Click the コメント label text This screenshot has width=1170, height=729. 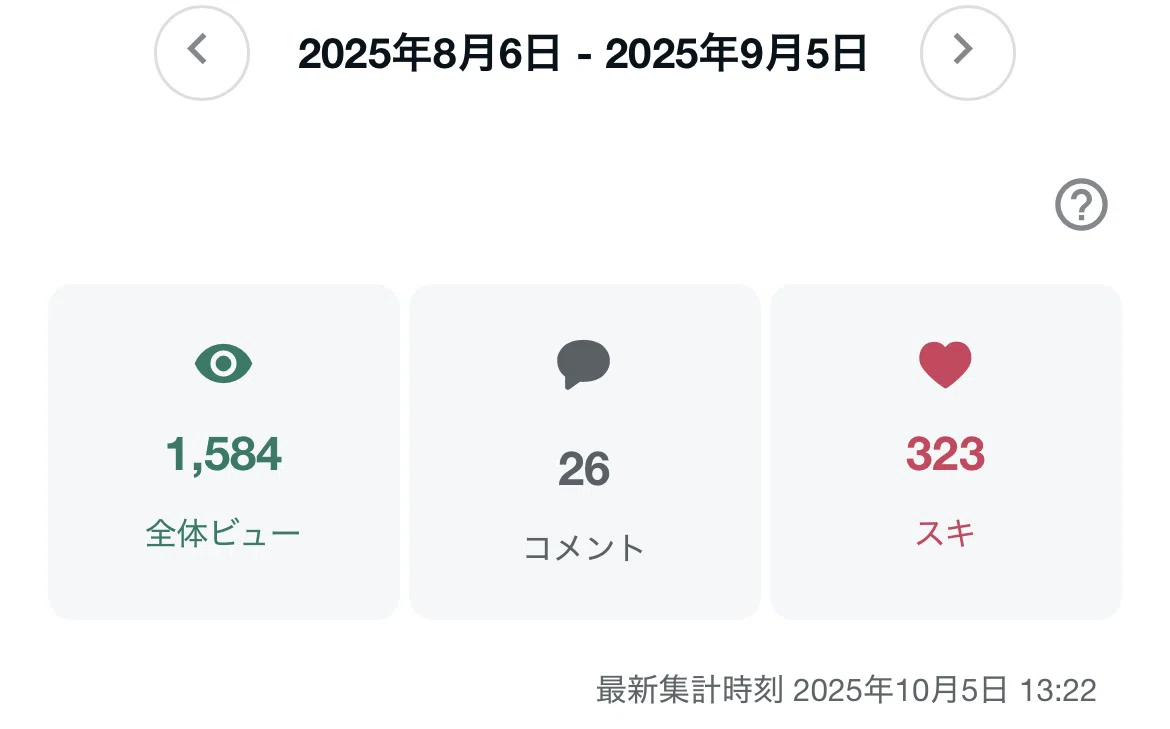click(584, 548)
